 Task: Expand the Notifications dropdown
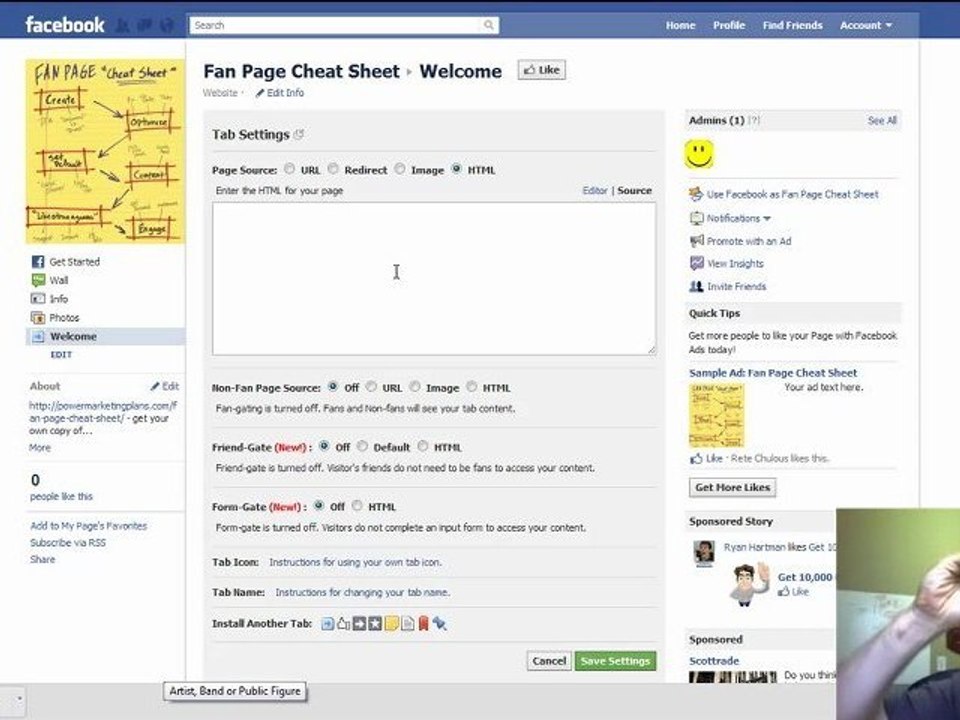coord(738,218)
